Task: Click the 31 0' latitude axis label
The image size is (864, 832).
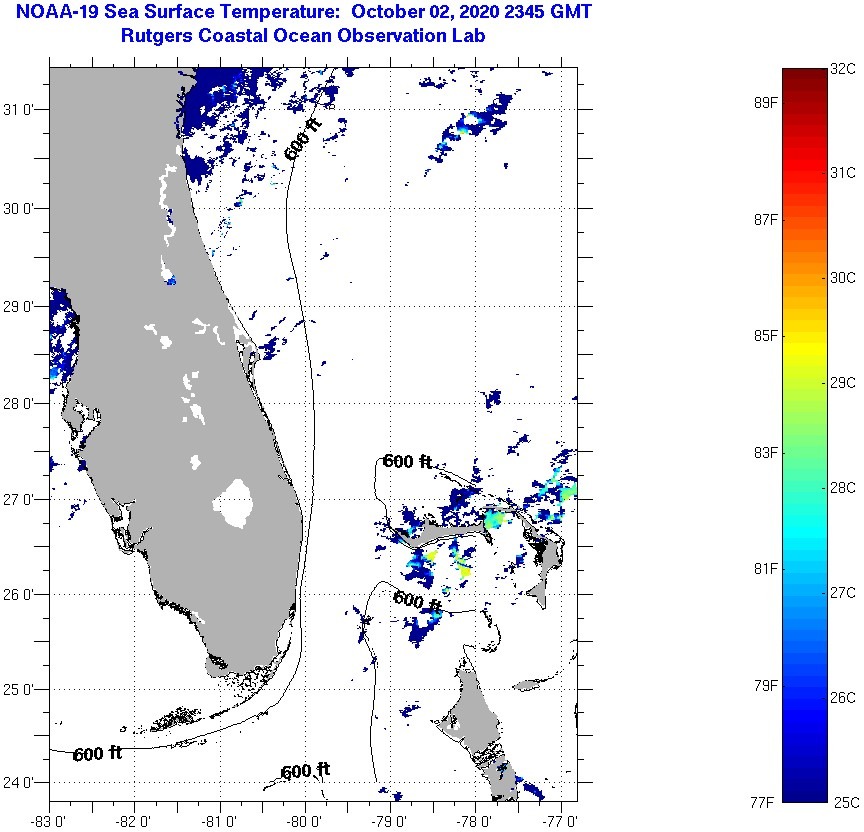Action: [22, 109]
